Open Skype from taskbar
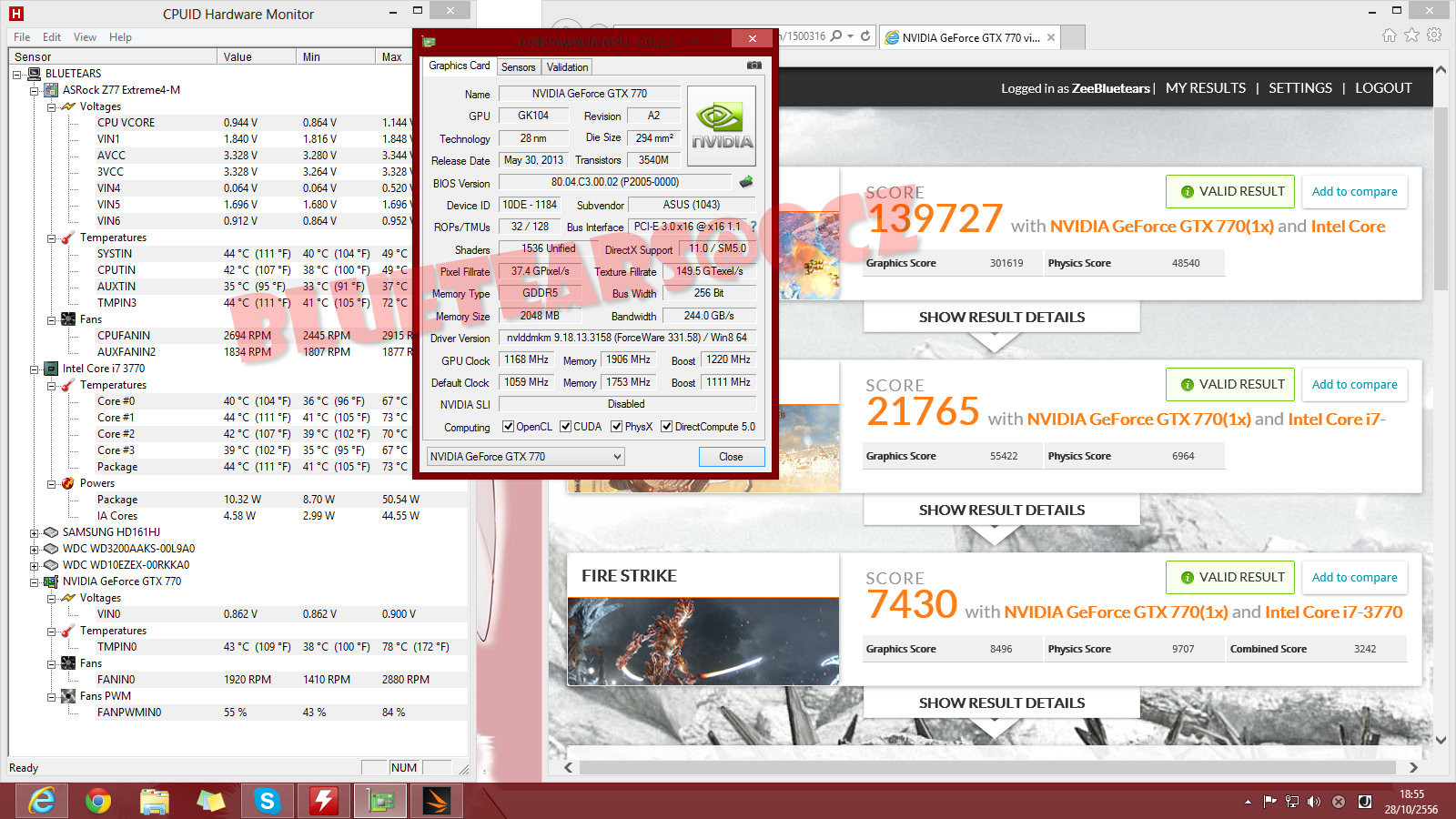The width and height of the screenshot is (1456, 819). [x=267, y=801]
